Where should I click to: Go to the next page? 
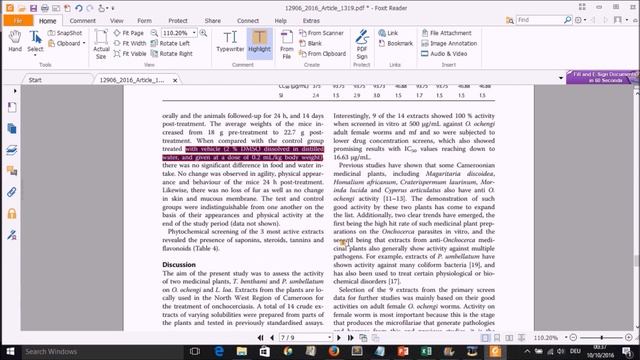[x=339, y=338]
